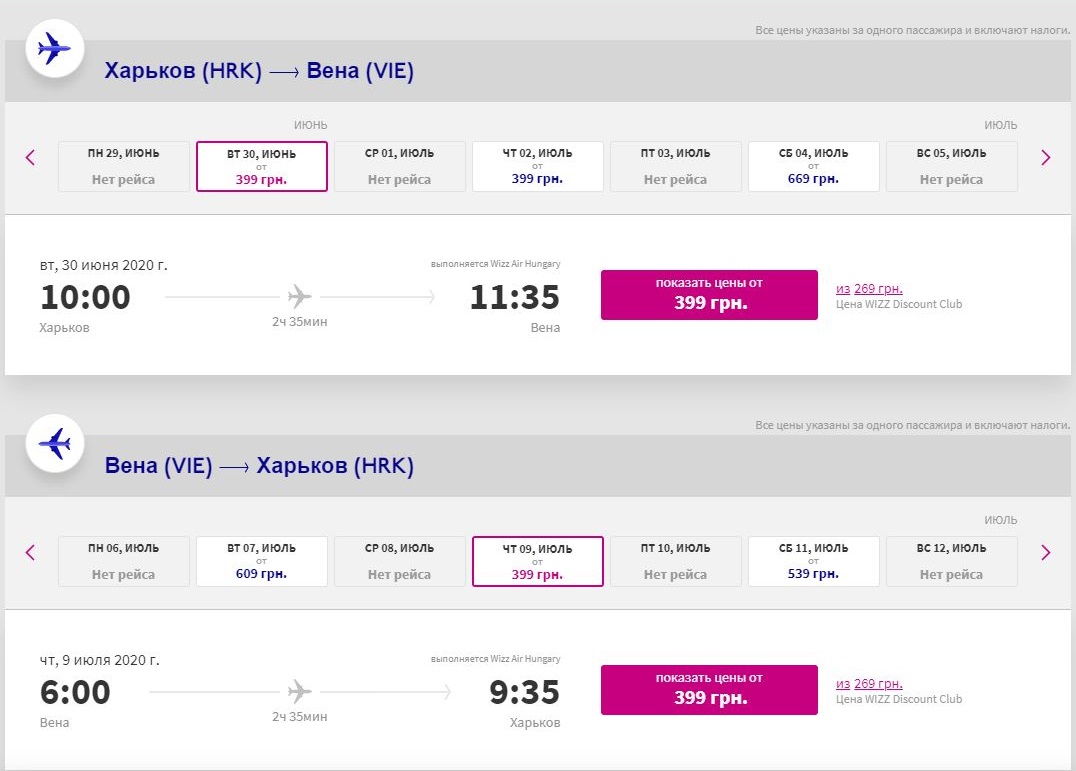Viewport: 1076px width, 771px height.
Task: Show earlier dates in outbound fare calendar
Action: 29,157
